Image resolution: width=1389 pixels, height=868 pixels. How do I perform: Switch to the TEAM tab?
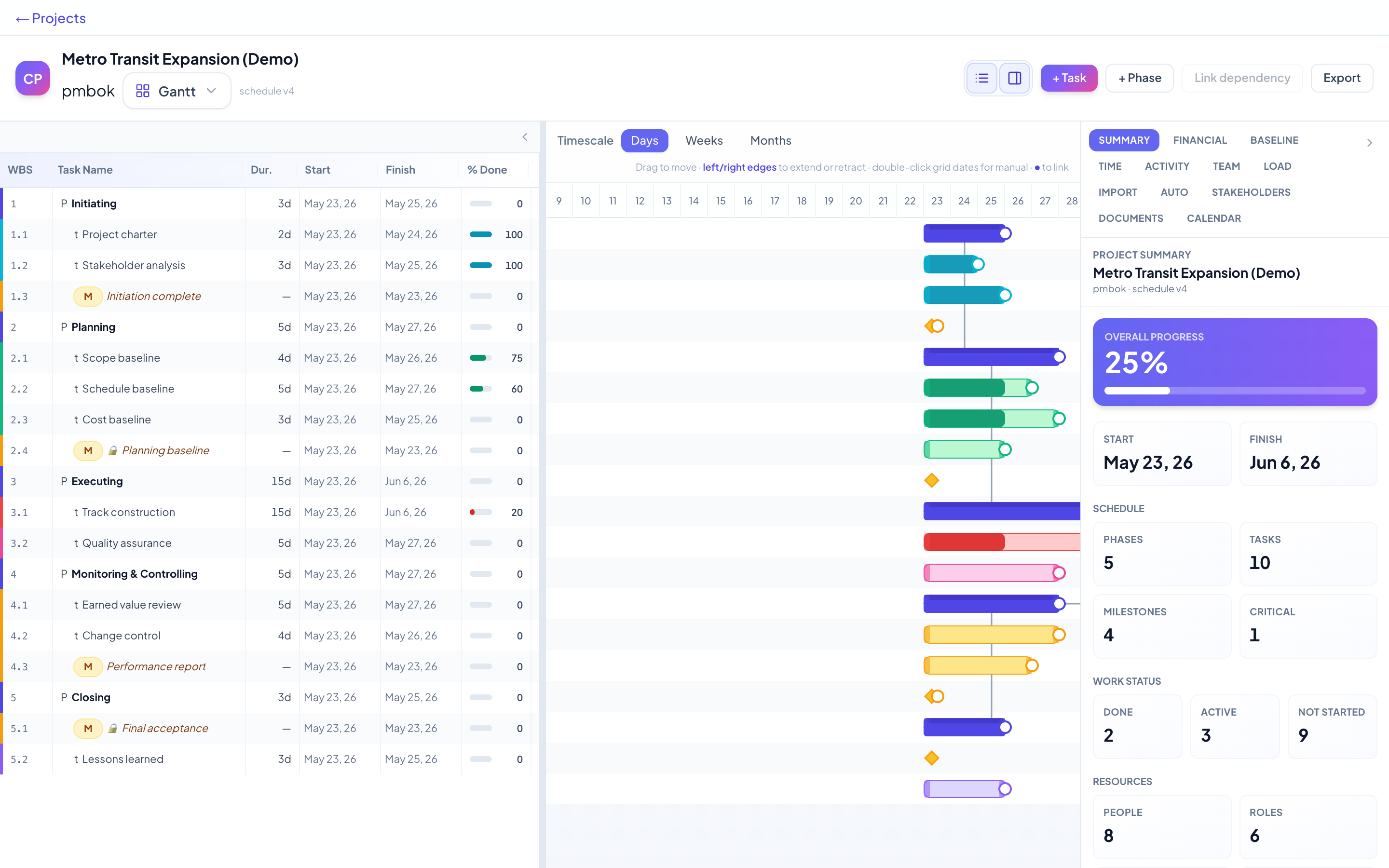click(x=1226, y=166)
